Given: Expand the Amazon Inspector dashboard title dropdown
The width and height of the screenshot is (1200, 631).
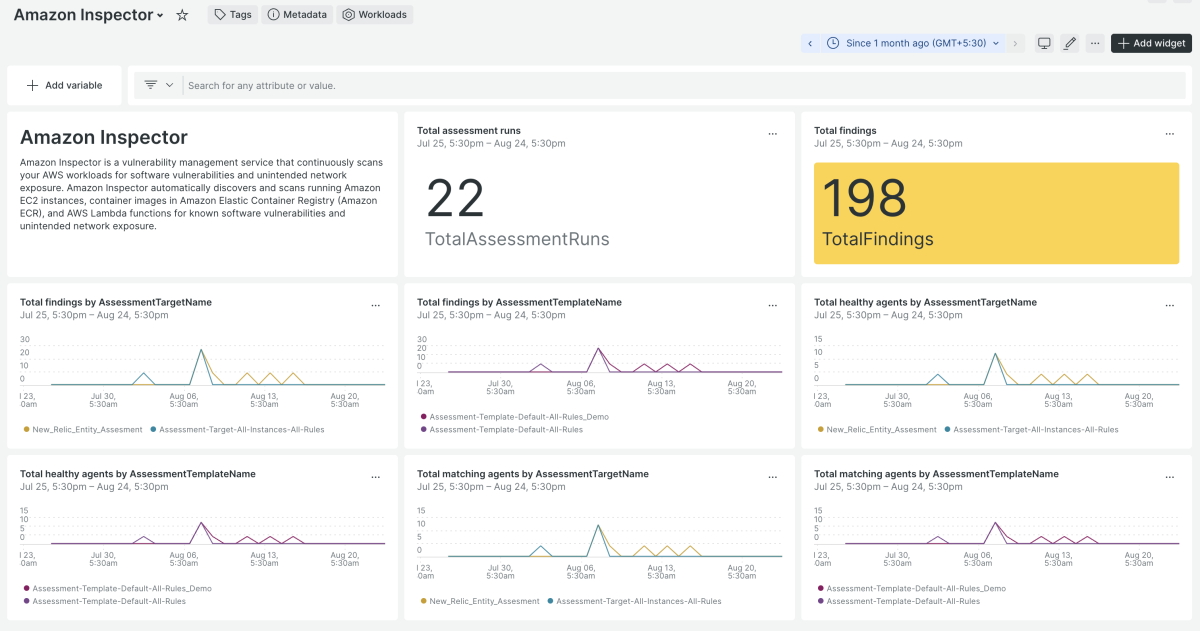Looking at the screenshot, I should (x=160, y=16).
